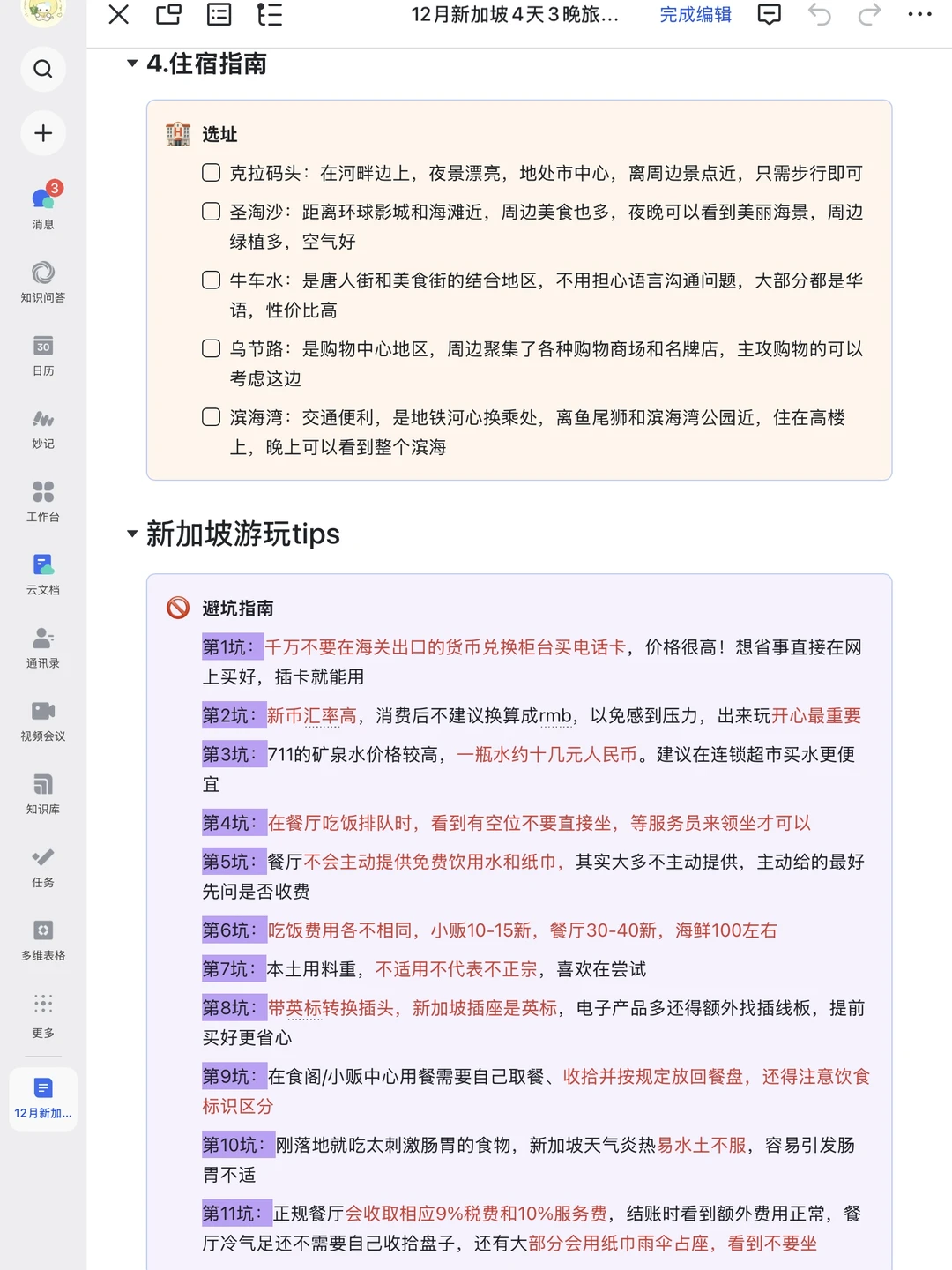Open the comment icon in the toolbar
The width and height of the screenshot is (952, 1270).
coord(768,15)
